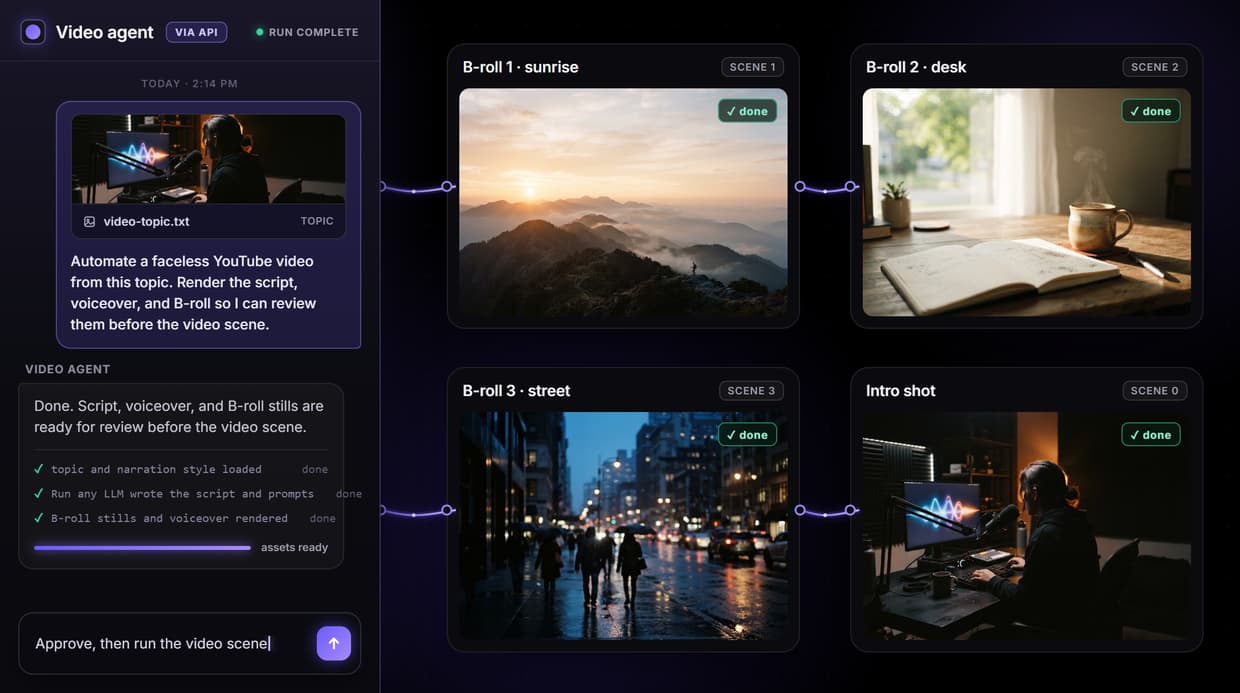Send the message with the arrow button

coord(334,643)
